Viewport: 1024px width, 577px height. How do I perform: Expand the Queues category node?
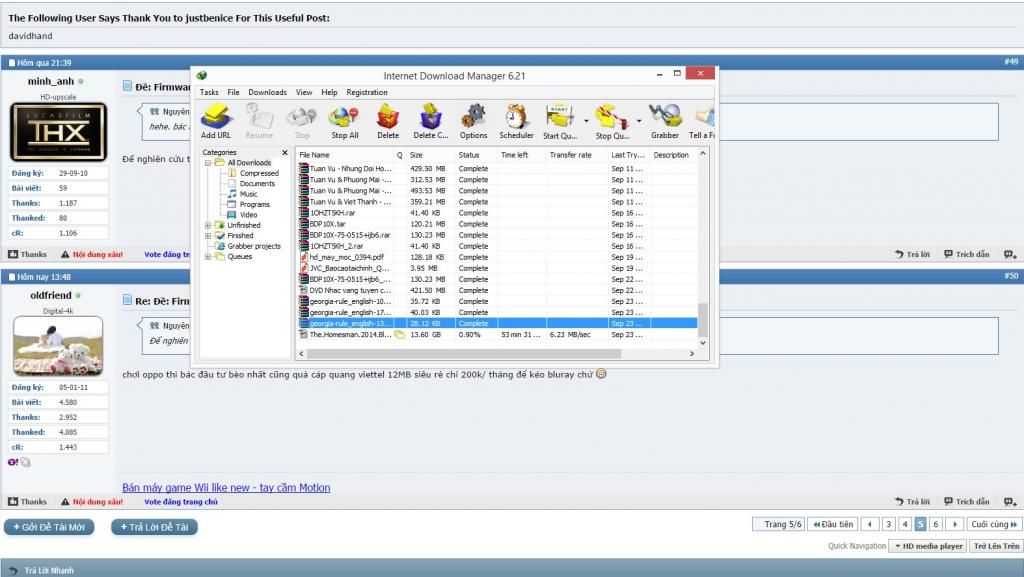pos(208,257)
